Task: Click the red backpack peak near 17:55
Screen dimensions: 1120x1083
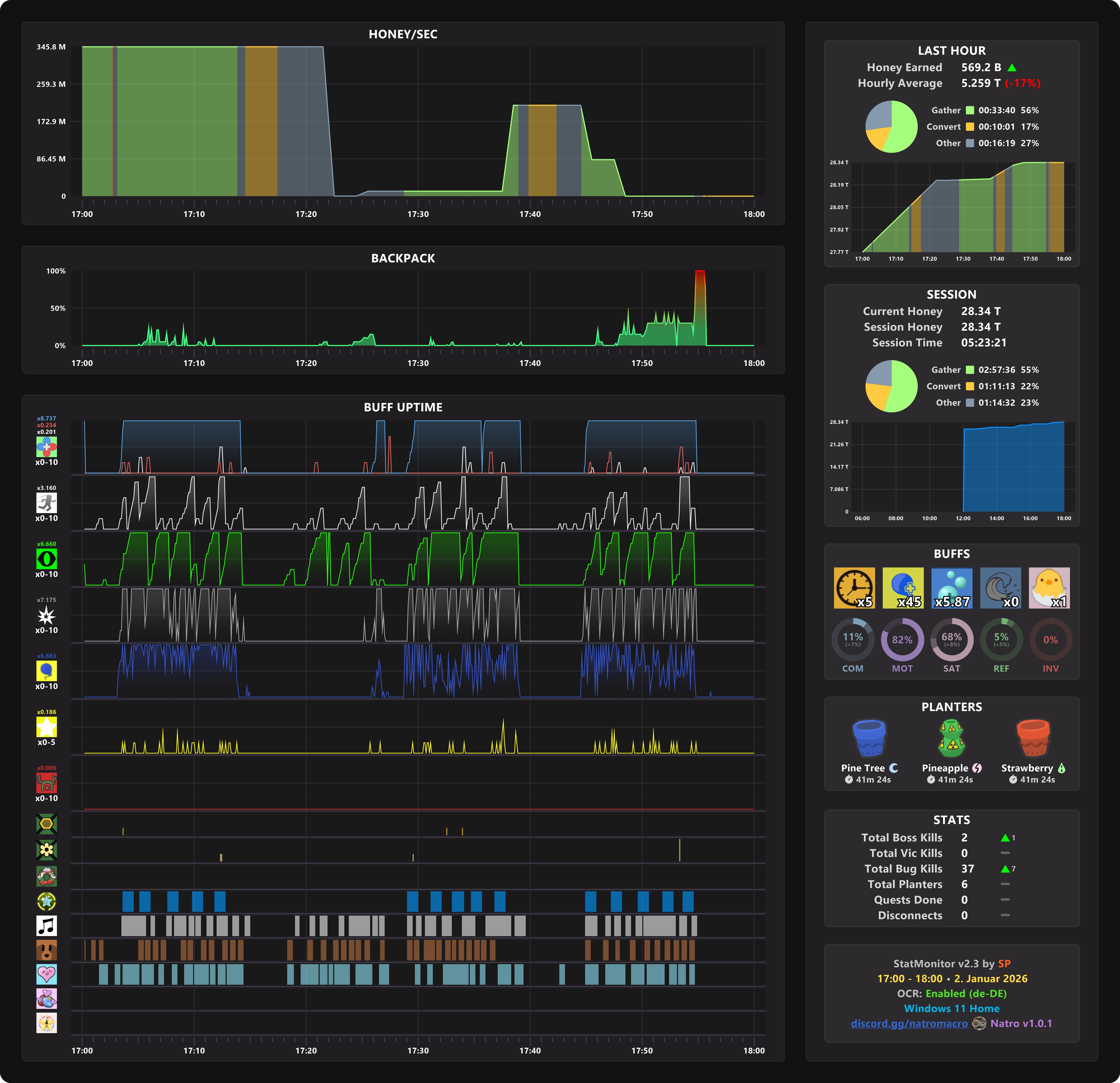Action: pos(700,277)
